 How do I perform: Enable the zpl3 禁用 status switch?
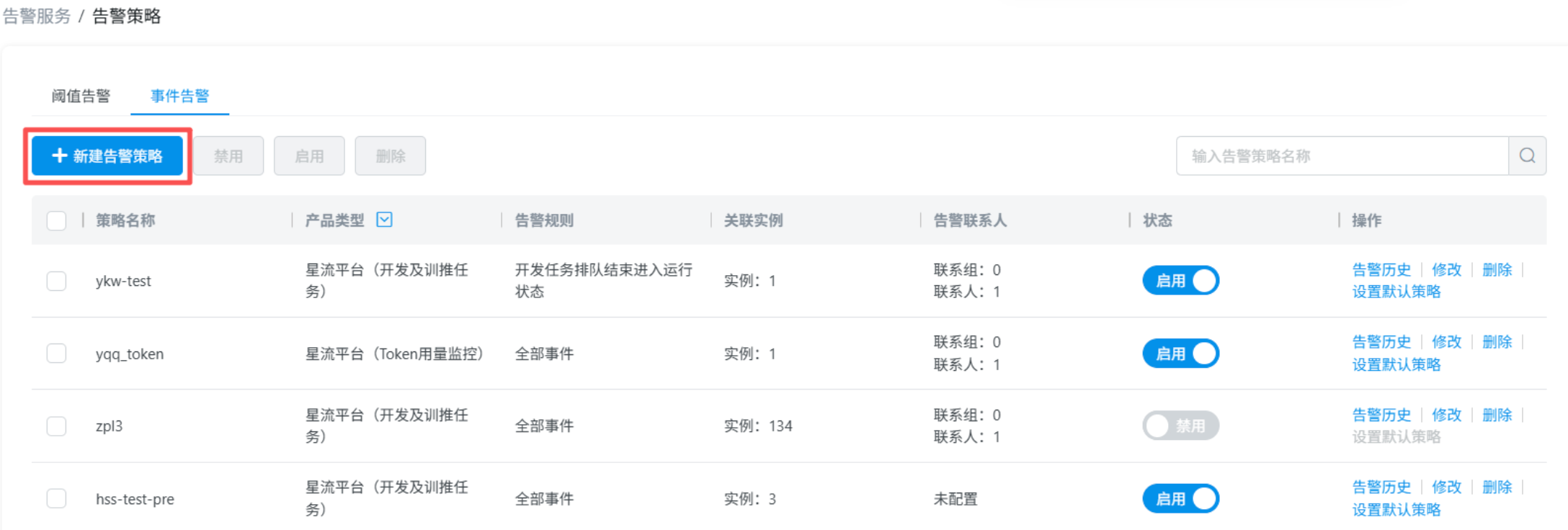point(1180,426)
